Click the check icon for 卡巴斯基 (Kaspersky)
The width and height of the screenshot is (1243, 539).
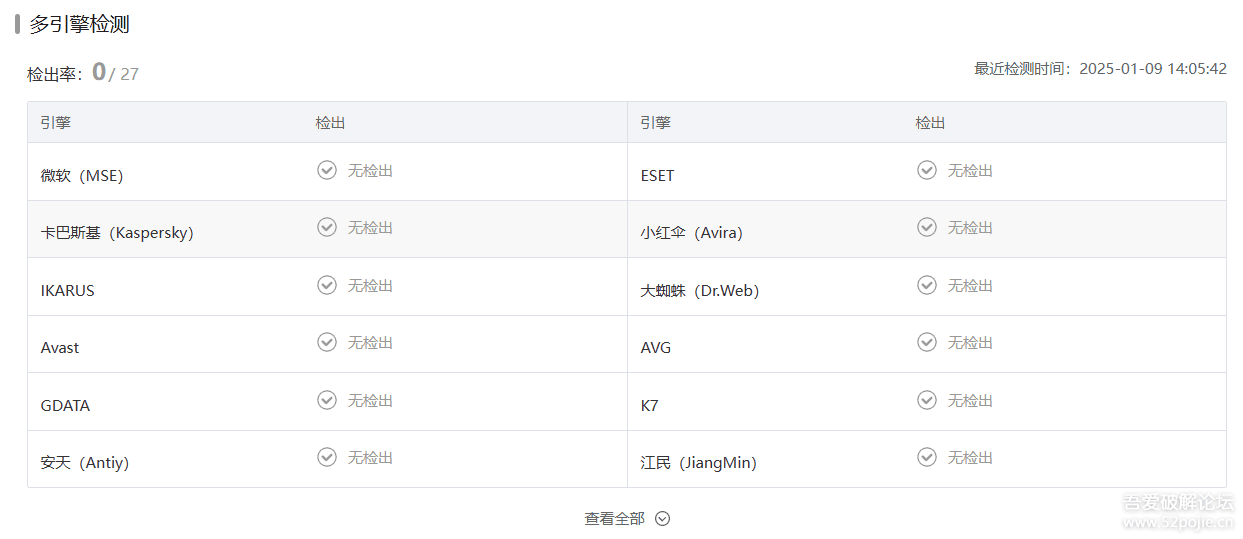[327, 227]
